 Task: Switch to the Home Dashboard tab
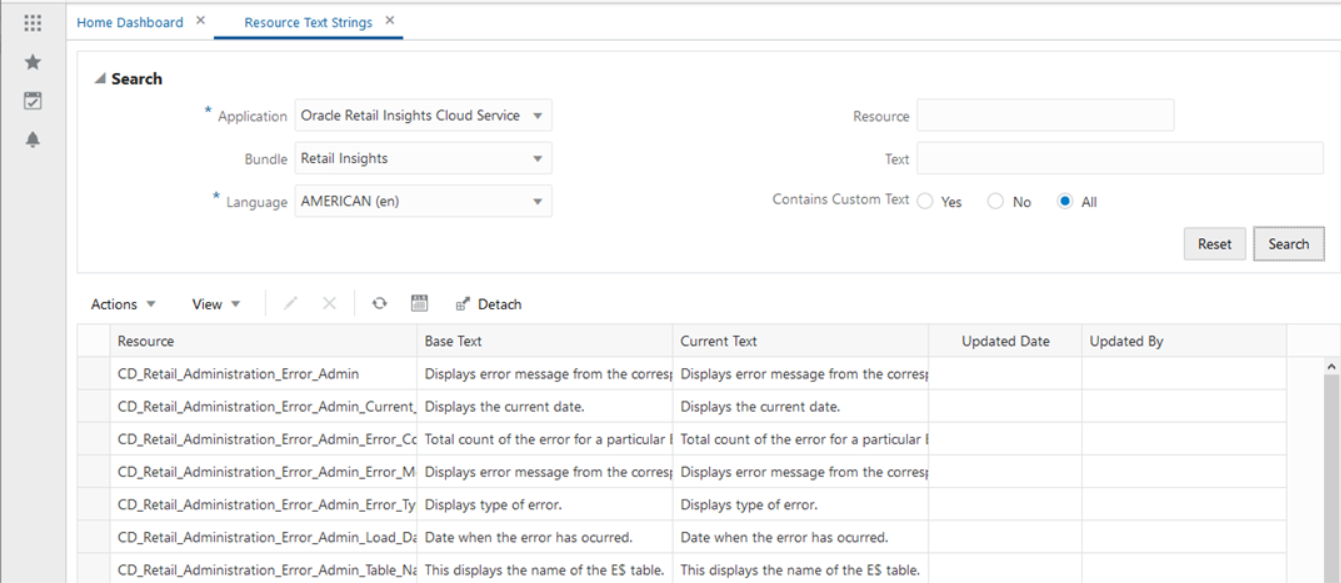coord(130,22)
